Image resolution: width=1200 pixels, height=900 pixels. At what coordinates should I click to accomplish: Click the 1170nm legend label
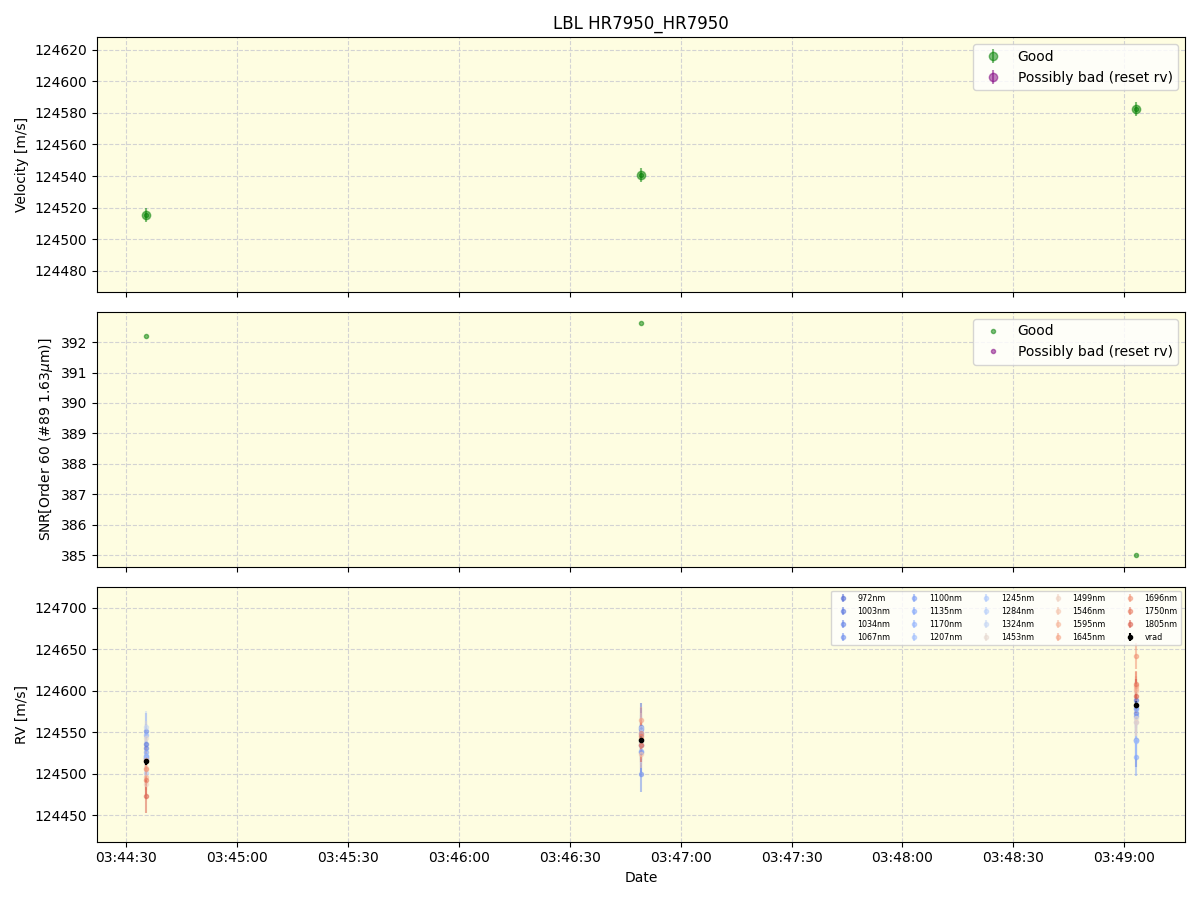tap(946, 624)
